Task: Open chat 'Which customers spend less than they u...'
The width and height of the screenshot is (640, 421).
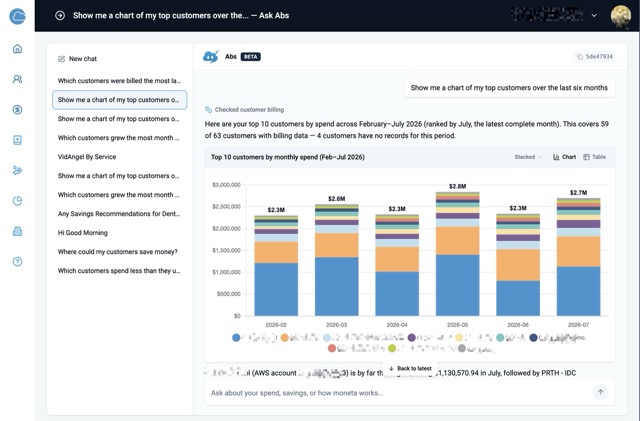Action: tap(119, 271)
